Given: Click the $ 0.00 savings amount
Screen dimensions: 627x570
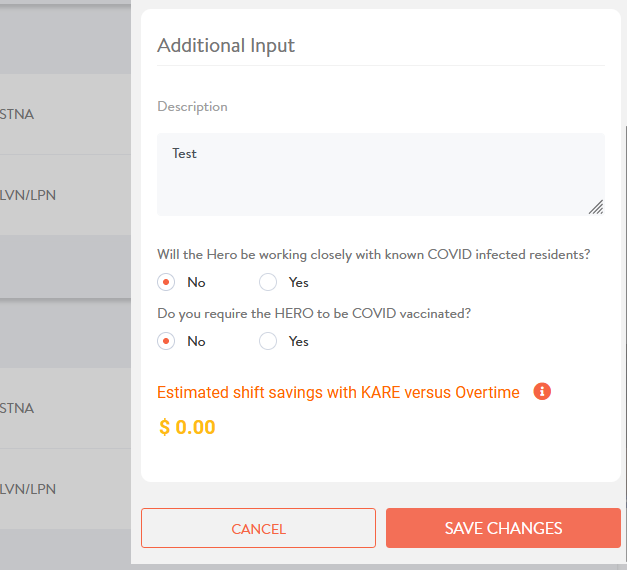Looking at the screenshot, I should pyautogui.click(x=187, y=427).
